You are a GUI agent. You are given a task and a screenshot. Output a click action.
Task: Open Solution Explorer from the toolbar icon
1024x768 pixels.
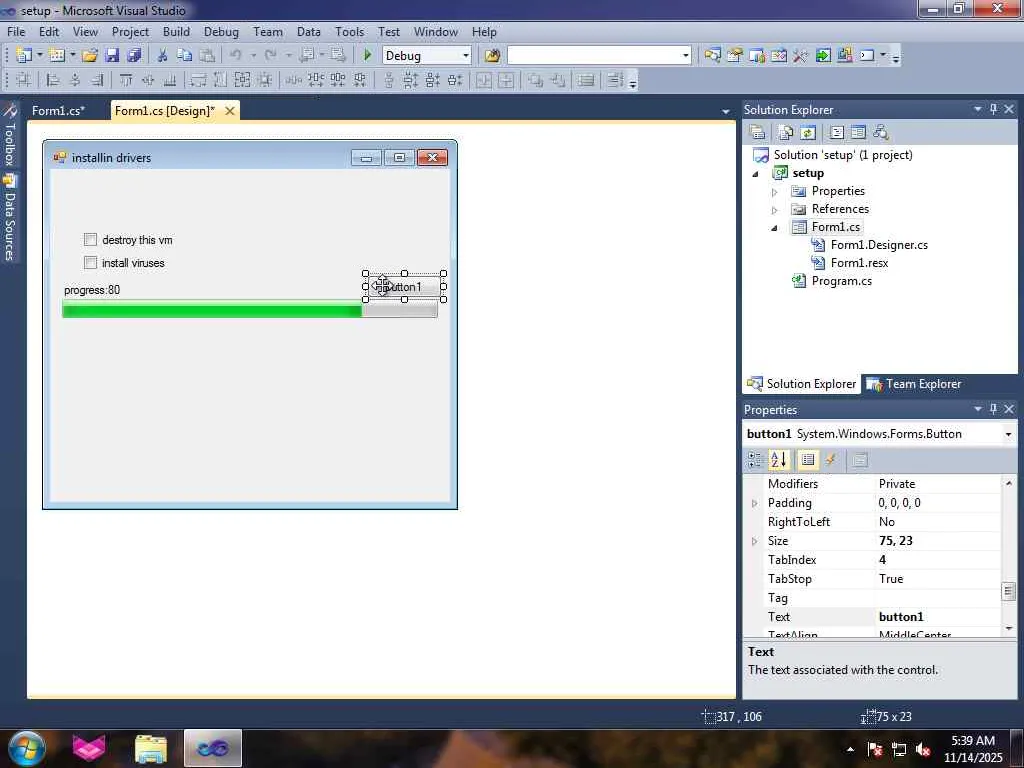pyautogui.click(x=712, y=56)
